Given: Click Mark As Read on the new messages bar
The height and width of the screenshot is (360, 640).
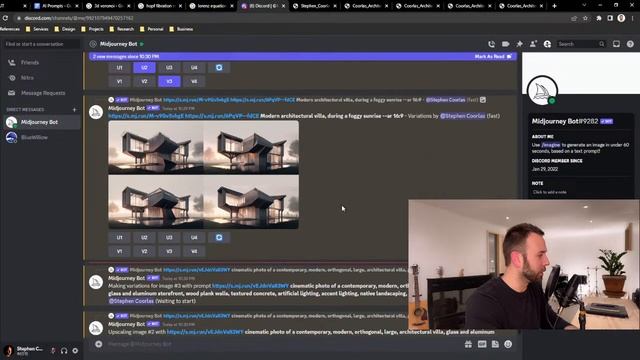Looking at the screenshot, I should 493,57.
